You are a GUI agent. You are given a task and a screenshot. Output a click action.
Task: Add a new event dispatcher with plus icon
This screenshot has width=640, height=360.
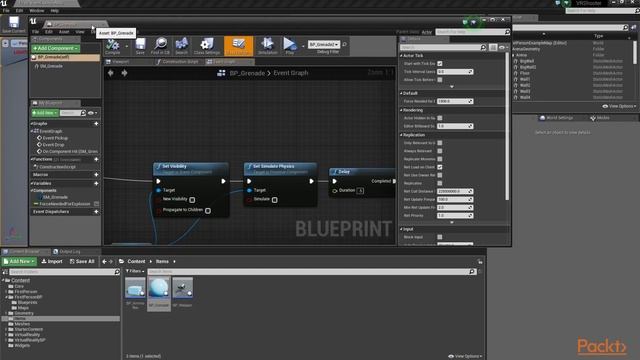click(96, 212)
